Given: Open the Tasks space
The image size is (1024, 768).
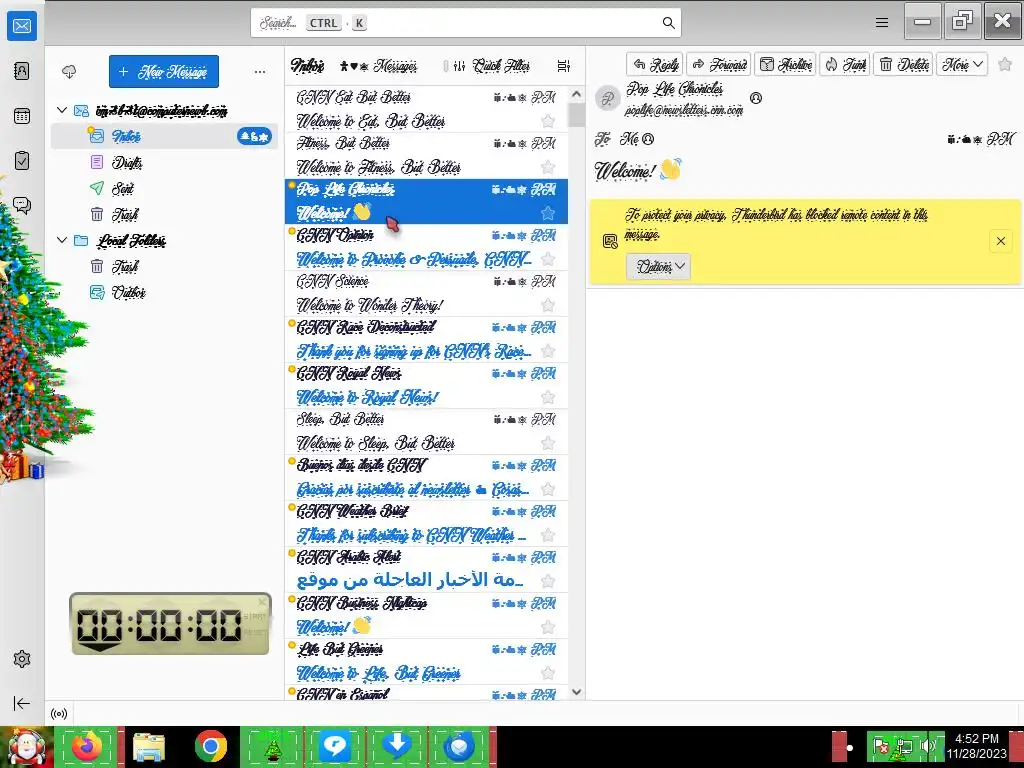Looking at the screenshot, I should click(x=22, y=161).
